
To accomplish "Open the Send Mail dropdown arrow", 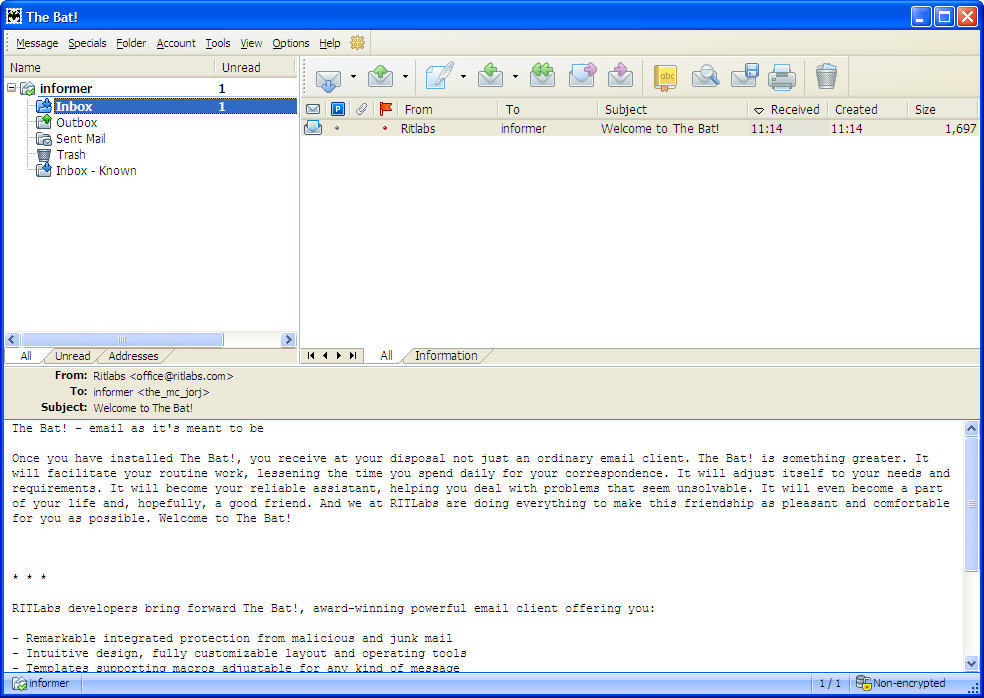I will tap(405, 77).
